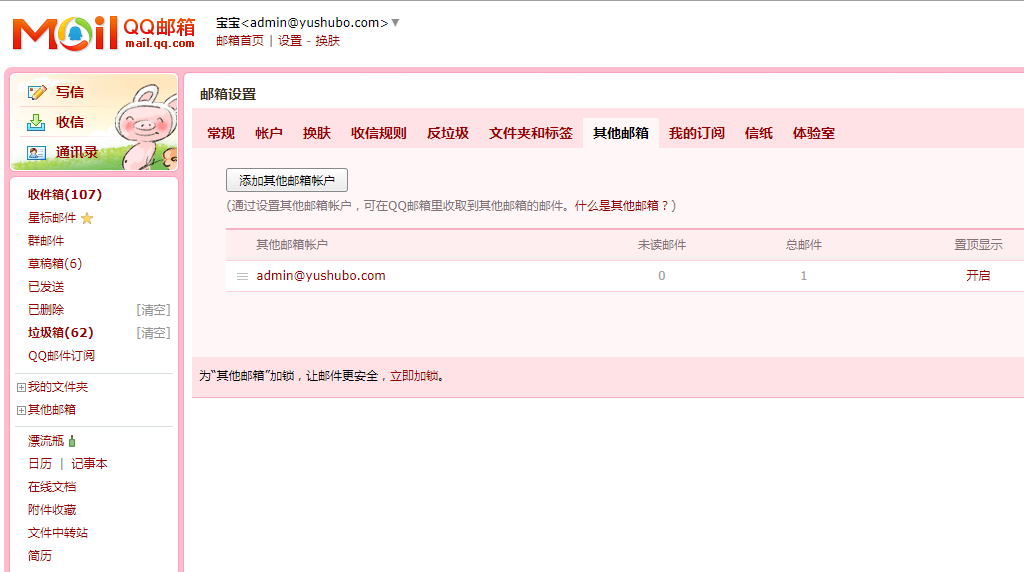
Task: Click the star icon beside starred mail
Action: tap(87, 218)
